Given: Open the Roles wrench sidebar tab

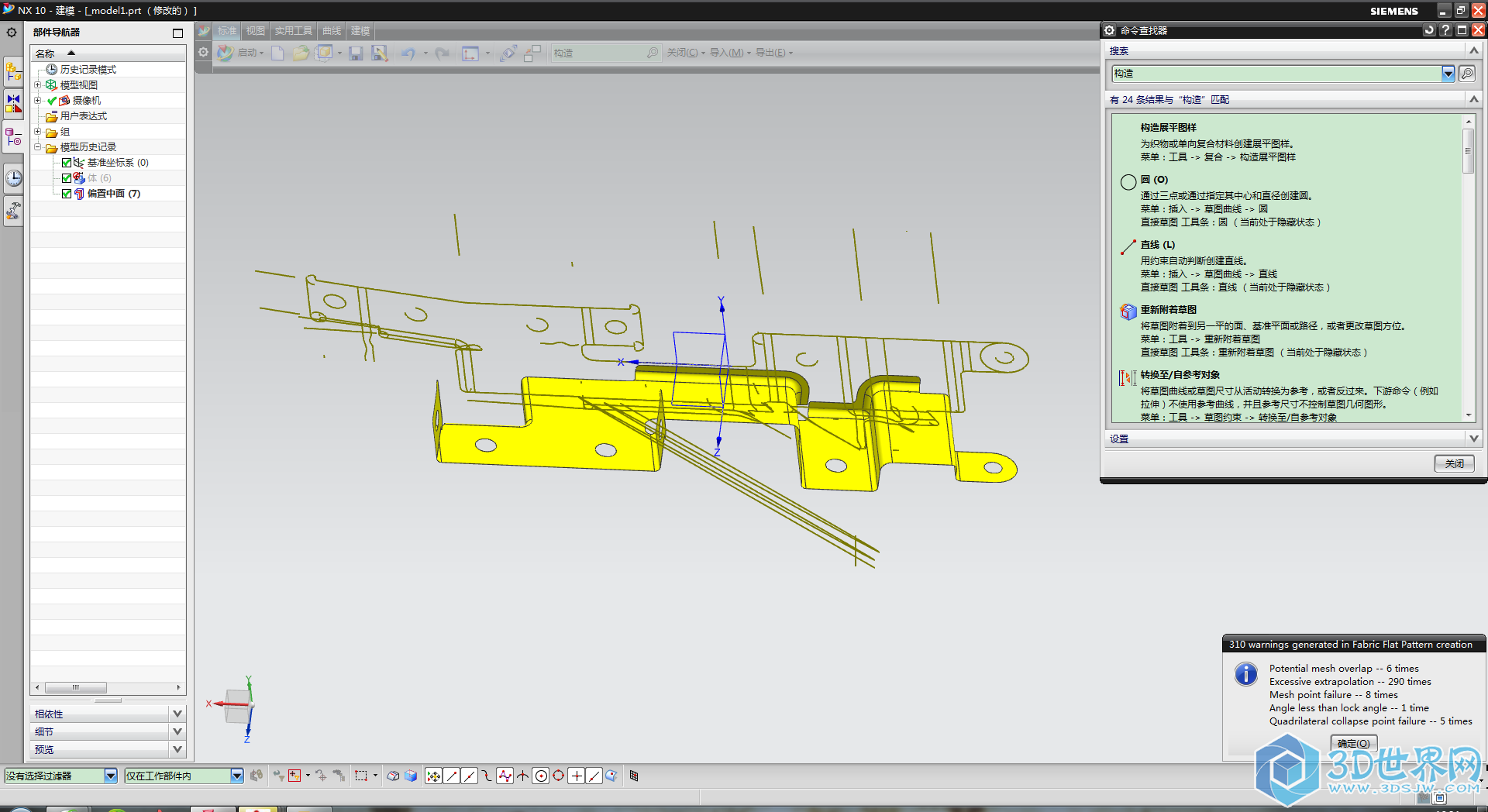Looking at the screenshot, I should (13, 210).
